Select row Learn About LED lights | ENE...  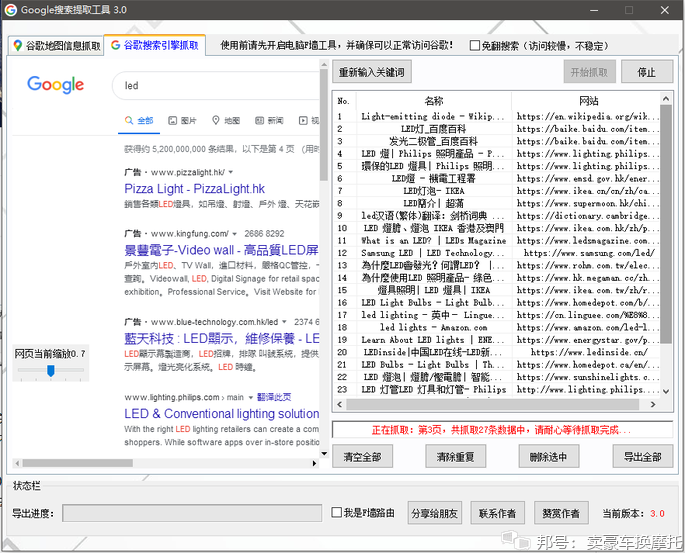click(x=497, y=339)
